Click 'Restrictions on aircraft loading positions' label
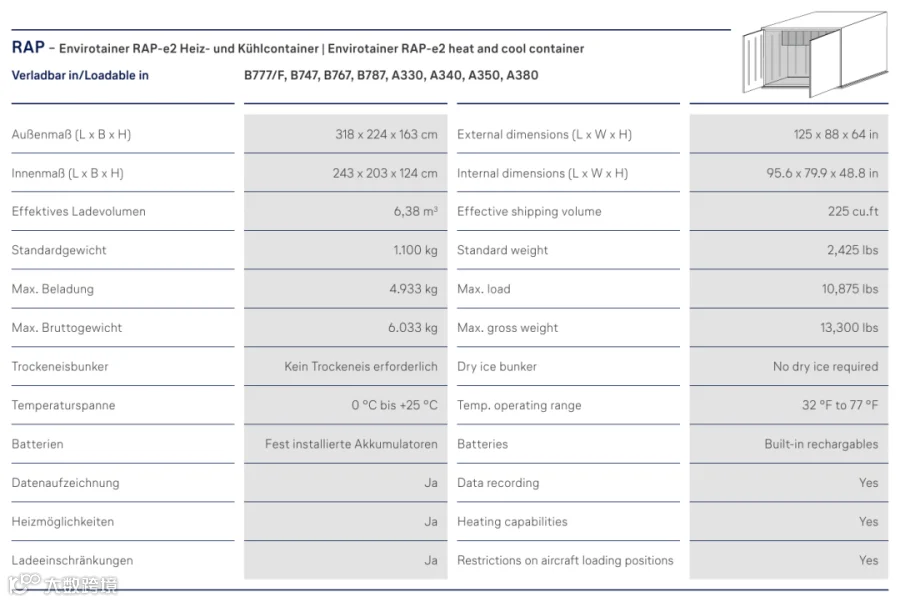Image resolution: width=900 pixels, height=602 pixels. click(565, 560)
